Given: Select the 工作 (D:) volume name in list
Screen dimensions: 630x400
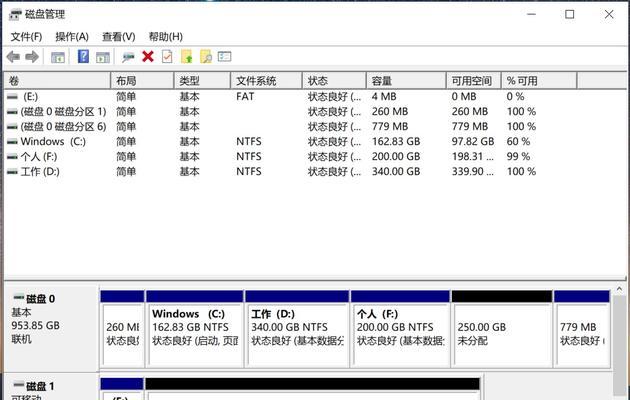Looking at the screenshot, I should click(x=40, y=172).
